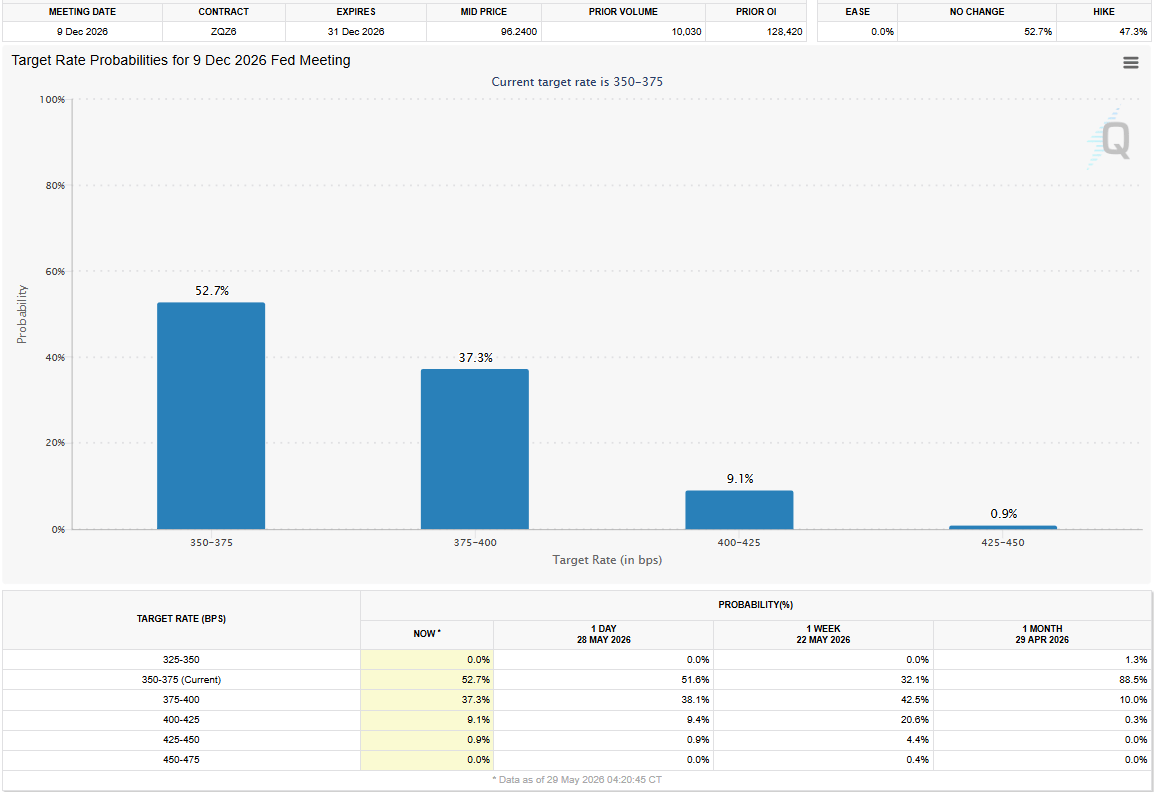Click the 325-350 target rate row label
Screen dimensions: 1154x792
click(x=181, y=660)
